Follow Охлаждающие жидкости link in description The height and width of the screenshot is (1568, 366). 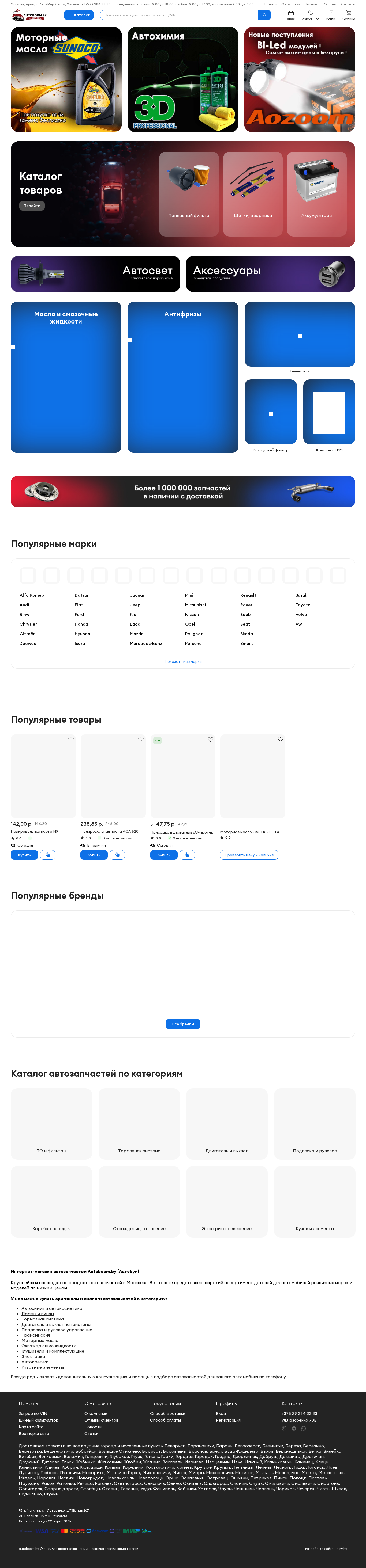point(49,1346)
